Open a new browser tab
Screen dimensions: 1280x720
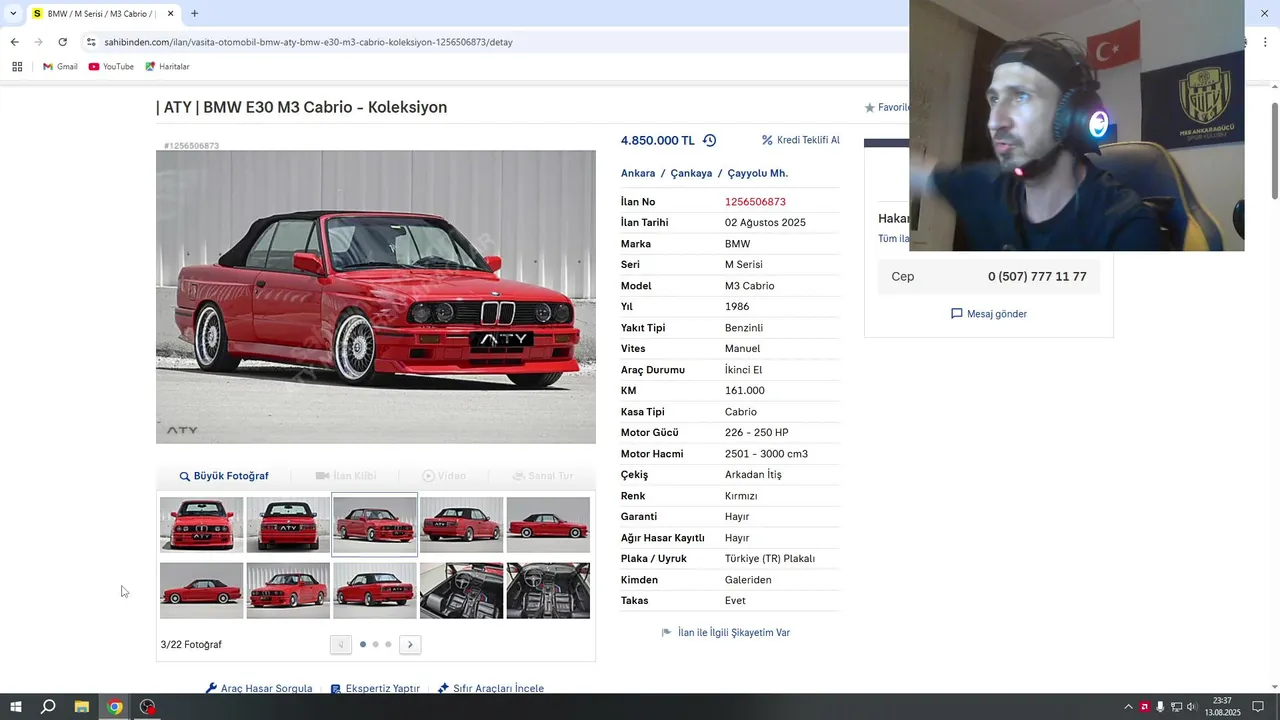point(194,14)
